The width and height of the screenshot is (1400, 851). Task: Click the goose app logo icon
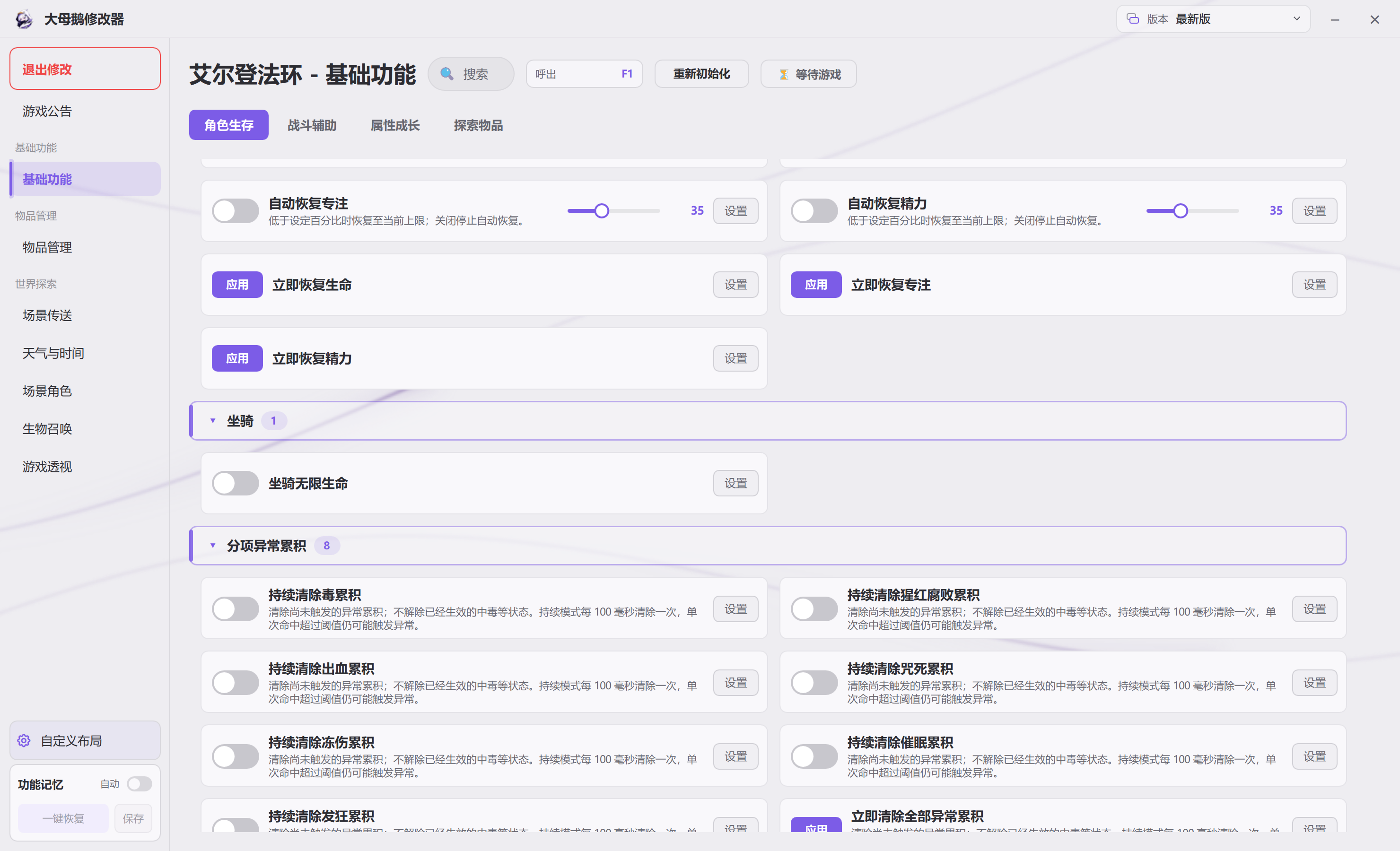pos(24,19)
